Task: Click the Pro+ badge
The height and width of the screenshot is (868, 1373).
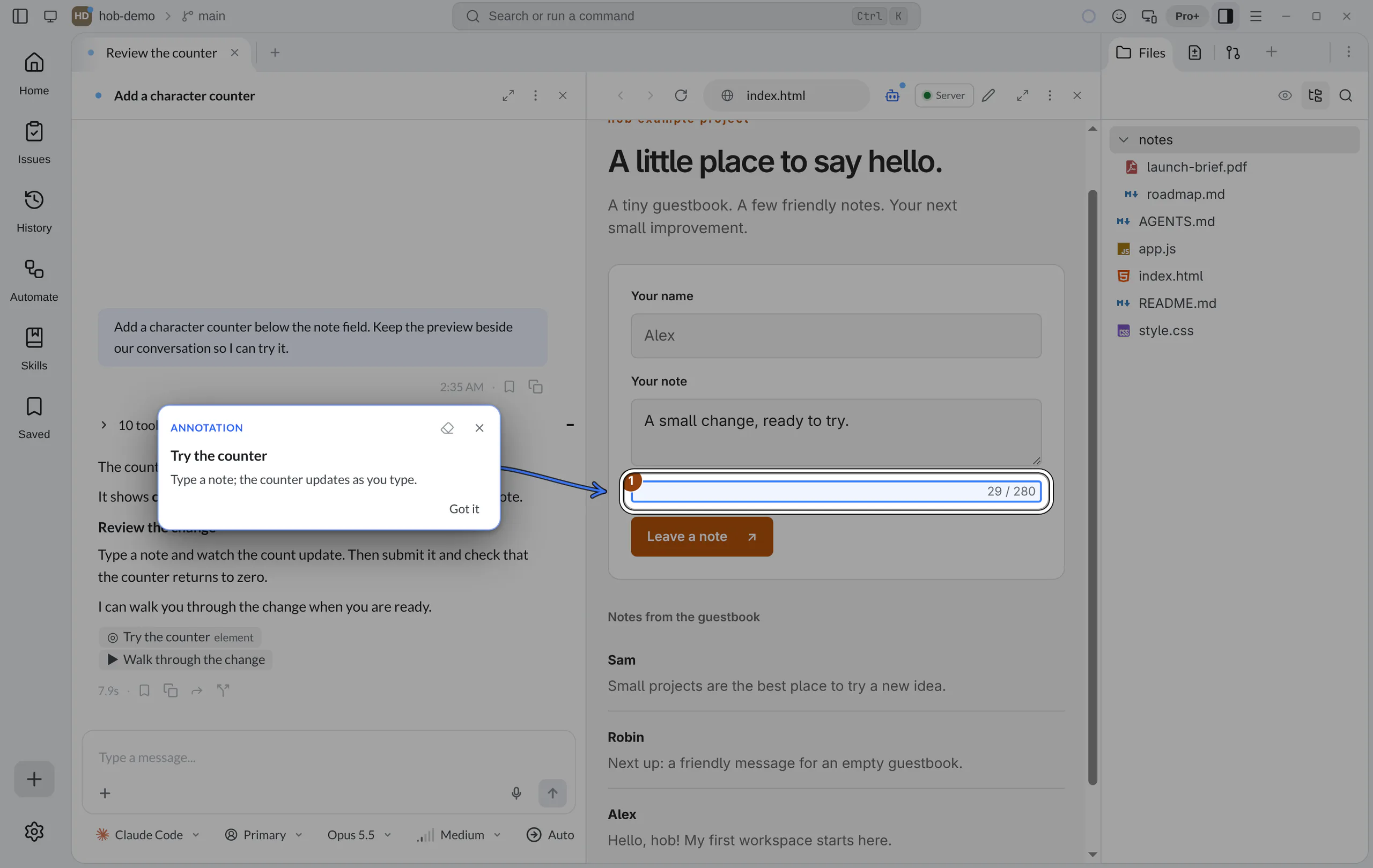Action: 1187,16
